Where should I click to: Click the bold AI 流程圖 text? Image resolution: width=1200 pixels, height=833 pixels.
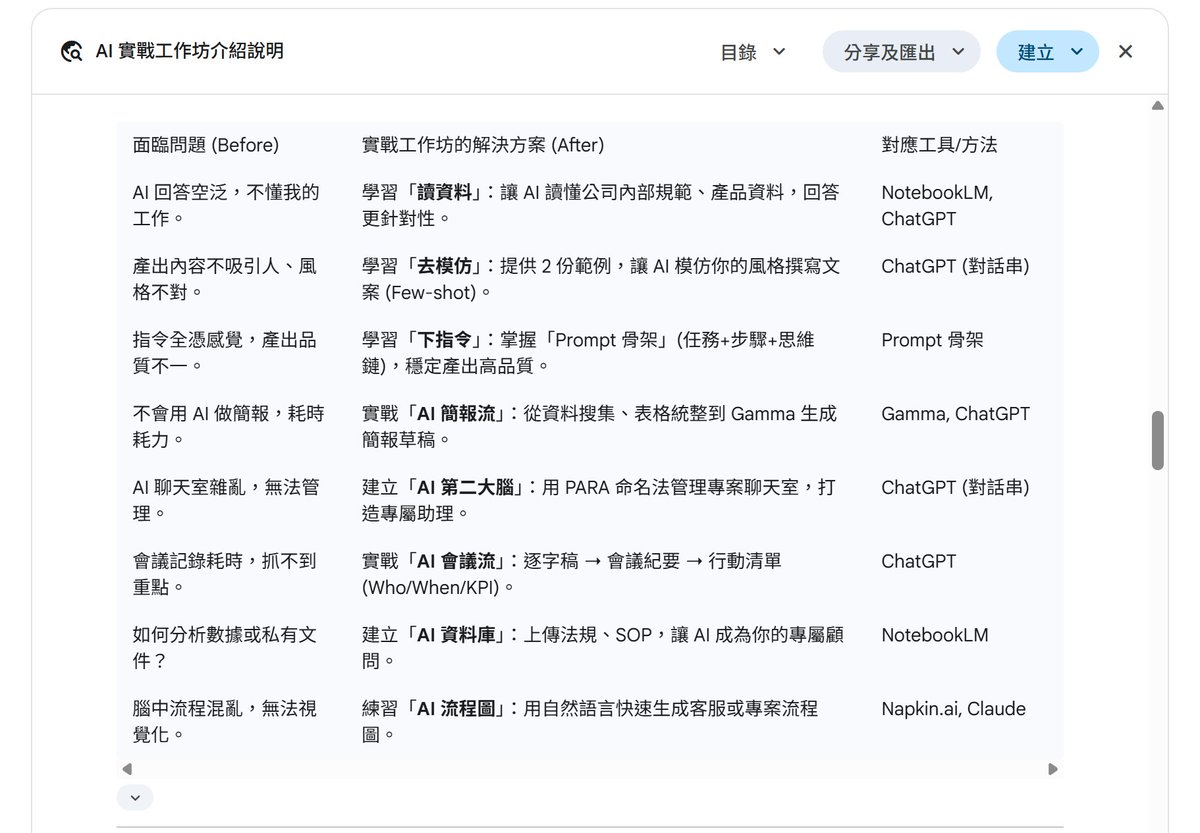461,709
